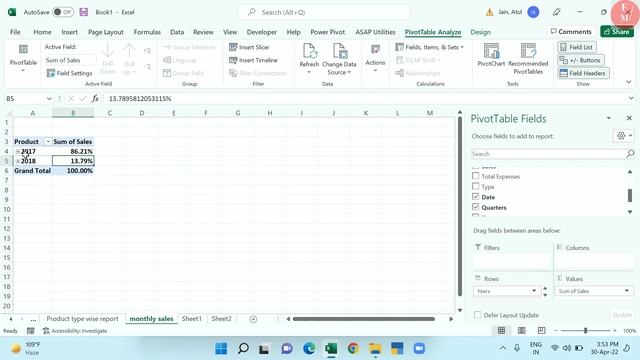The height and width of the screenshot is (360, 640).
Task: Open the Actions menu
Action: (x=375, y=58)
